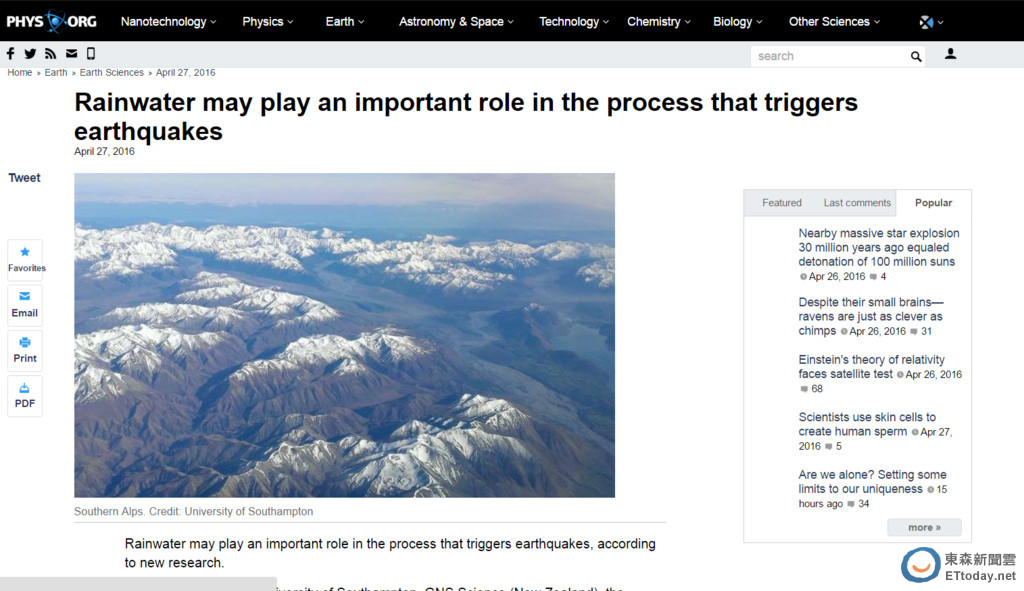Expand the Nanotechnology dropdown menu
This screenshot has height=591, width=1024.
169,21
